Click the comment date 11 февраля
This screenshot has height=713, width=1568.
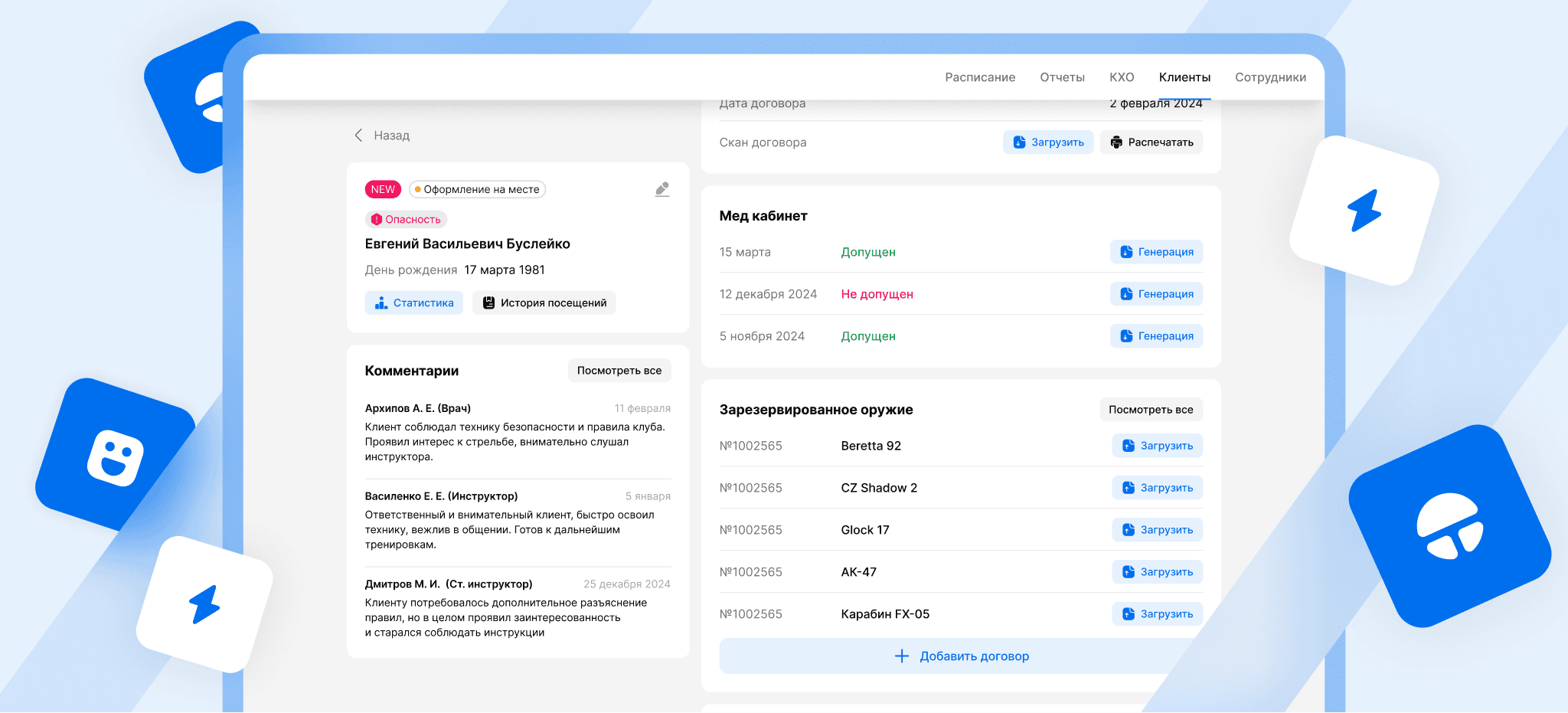(642, 409)
